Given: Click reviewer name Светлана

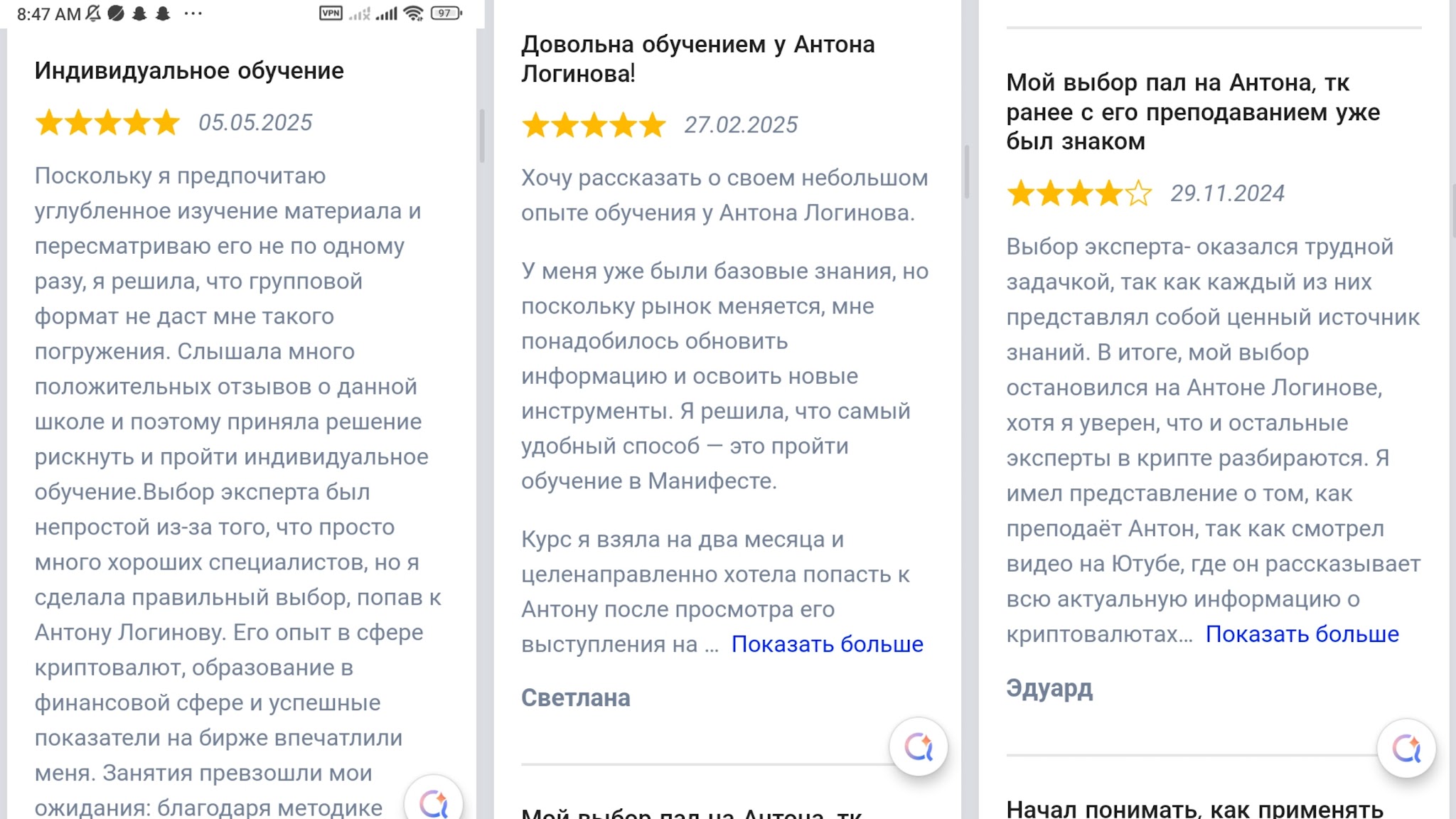Looking at the screenshot, I should tap(575, 697).
